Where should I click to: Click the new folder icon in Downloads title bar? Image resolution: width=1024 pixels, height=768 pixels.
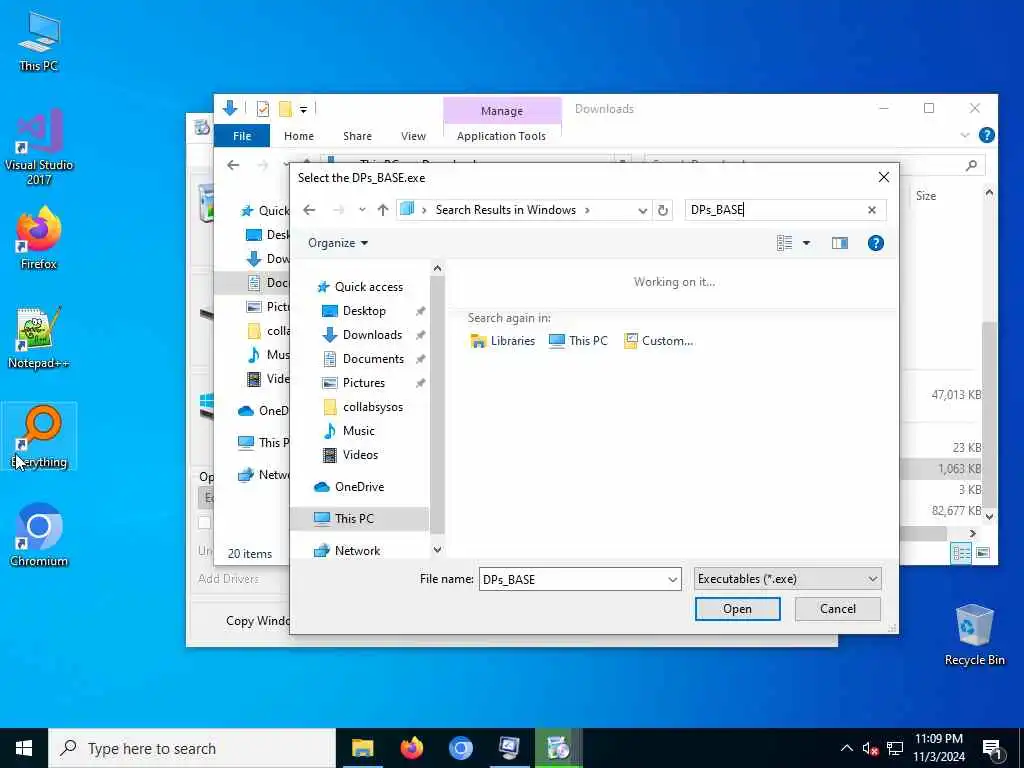(x=285, y=109)
